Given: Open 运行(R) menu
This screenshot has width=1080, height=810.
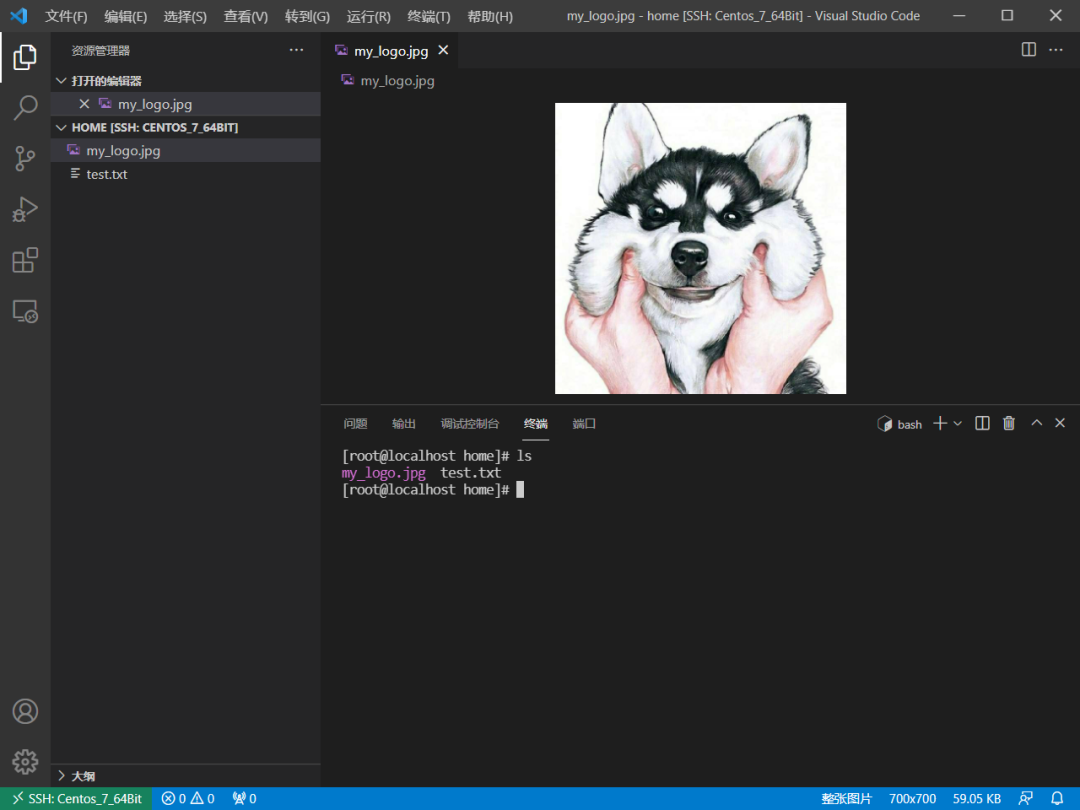Looking at the screenshot, I should pos(368,16).
